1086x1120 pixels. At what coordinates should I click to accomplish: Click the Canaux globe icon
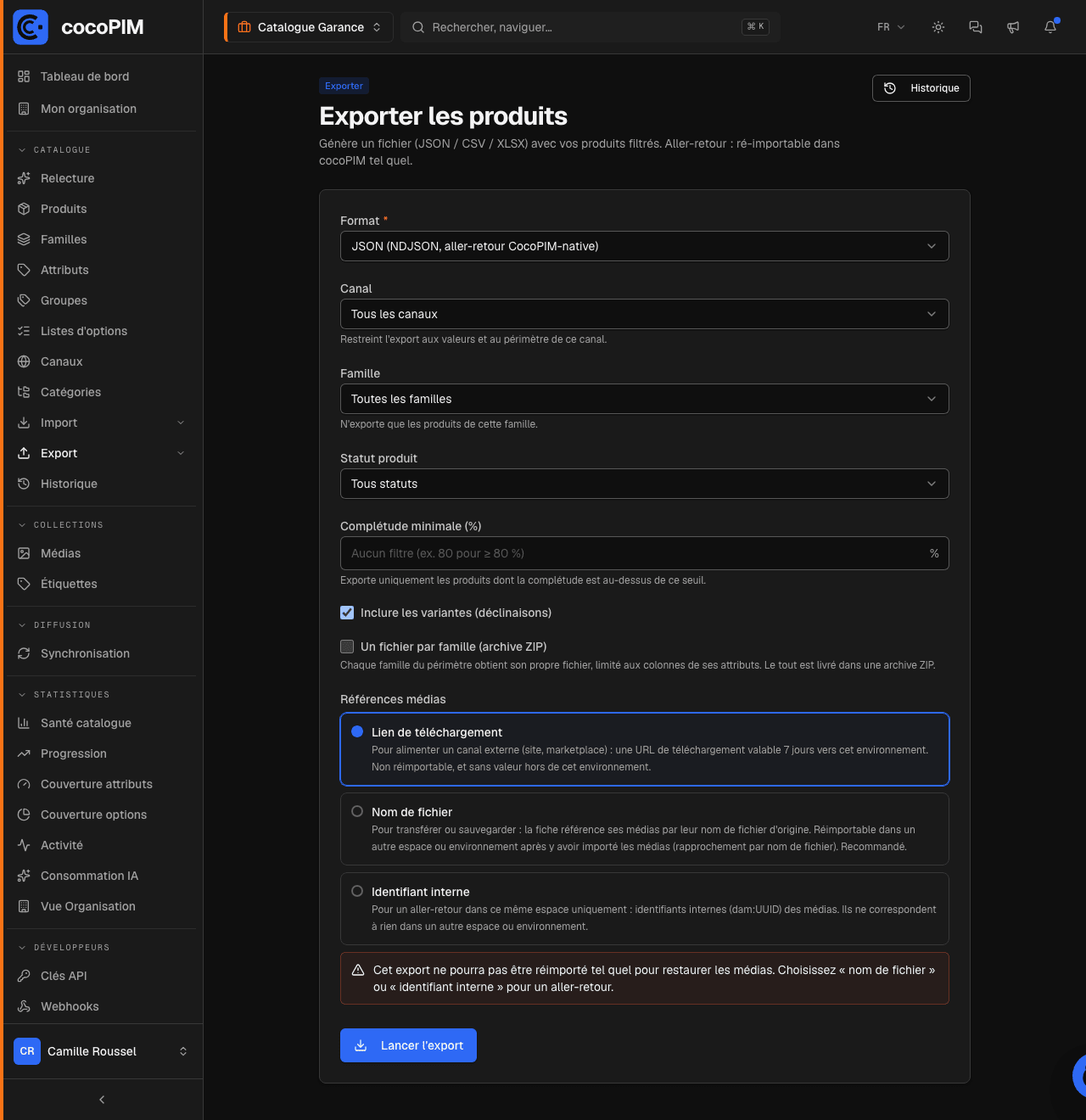[x=24, y=361]
